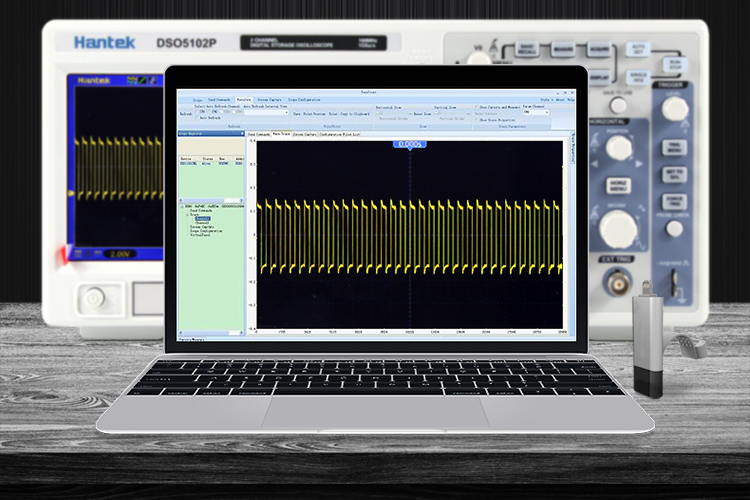Collapse the device tree root node
The height and width of the screenshot is (500, 750).
click(x=181, y=205)
